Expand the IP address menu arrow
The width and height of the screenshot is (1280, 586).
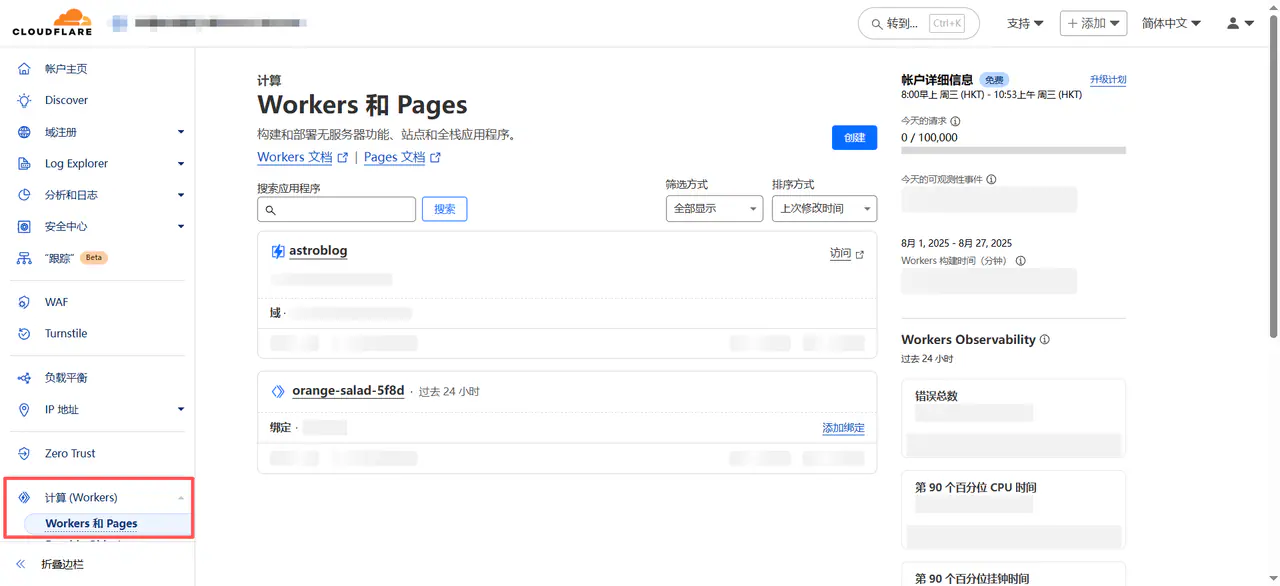coord(181,409)
